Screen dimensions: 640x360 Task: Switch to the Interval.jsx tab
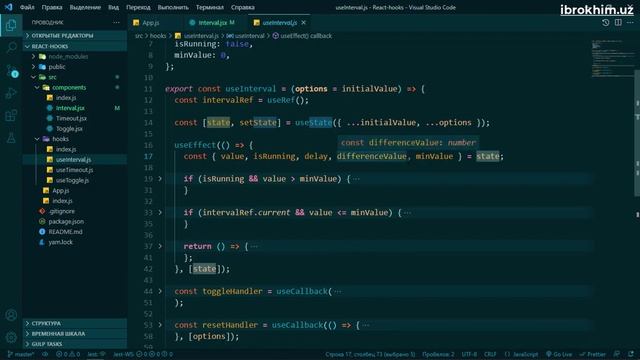point(213,23)
